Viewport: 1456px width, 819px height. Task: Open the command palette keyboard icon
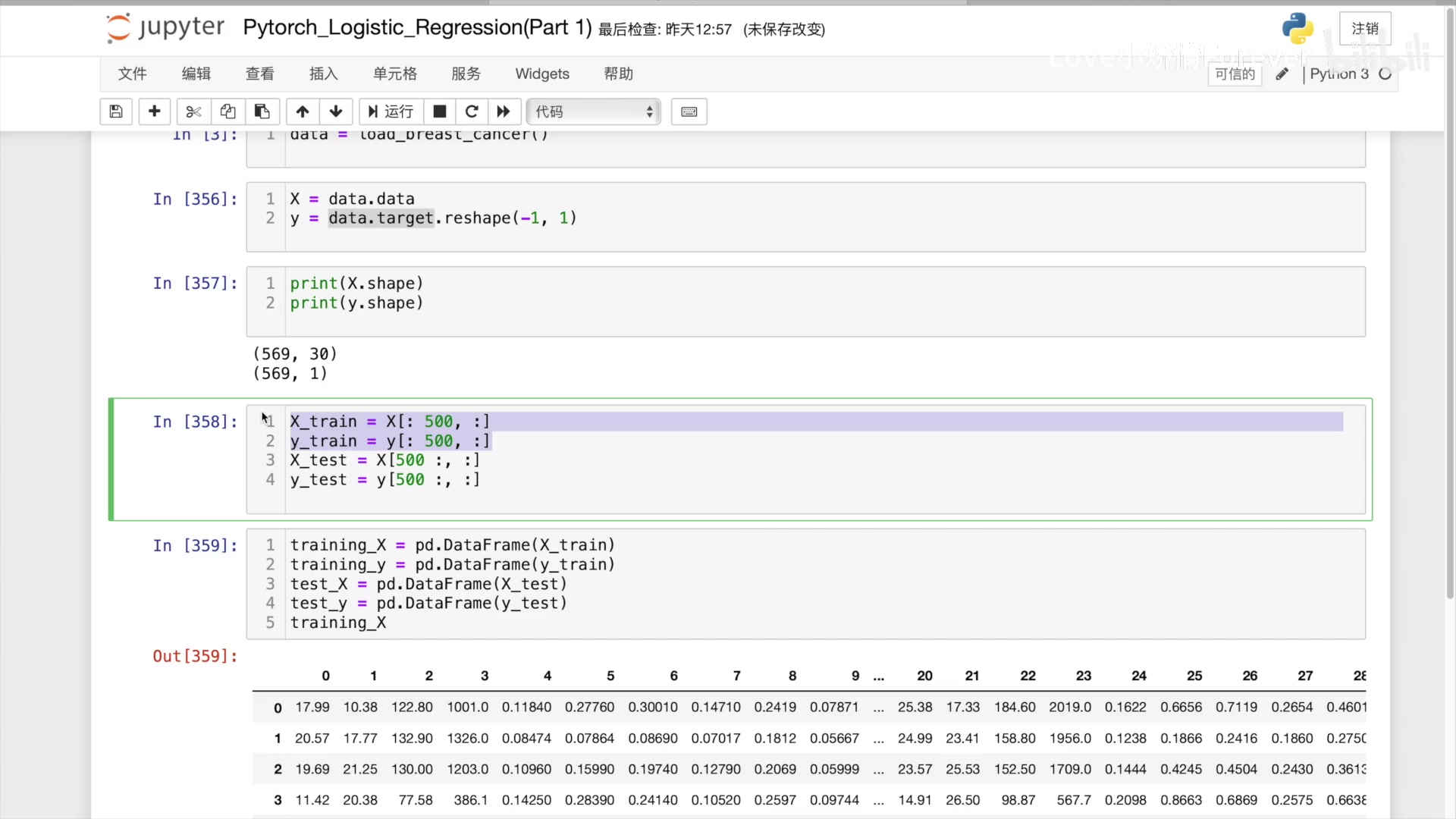point(689,111)
